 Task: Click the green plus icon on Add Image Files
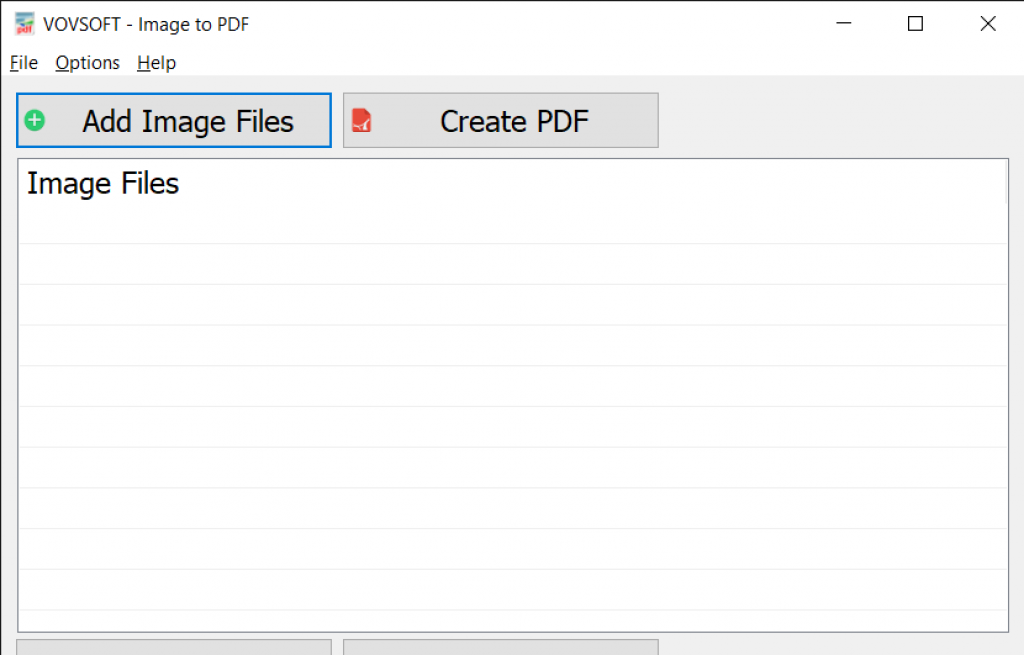point(35,121)
